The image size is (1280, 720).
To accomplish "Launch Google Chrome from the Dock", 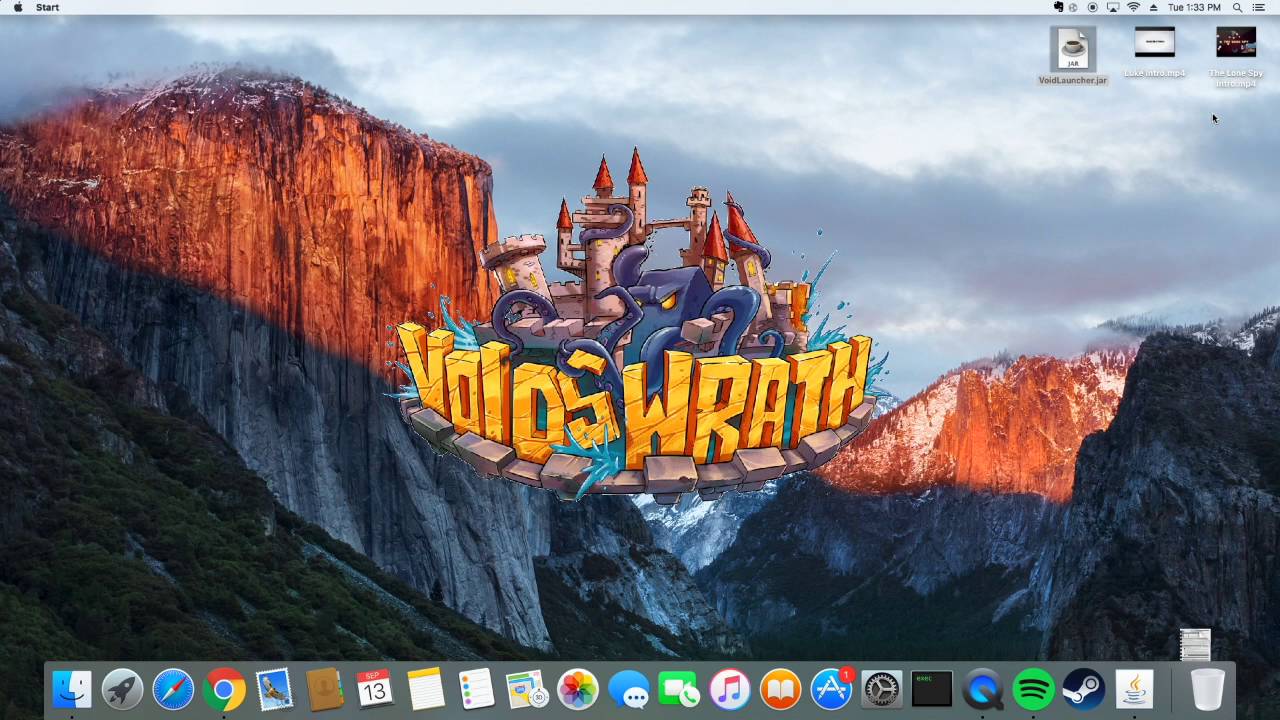I will coord(224,690).
